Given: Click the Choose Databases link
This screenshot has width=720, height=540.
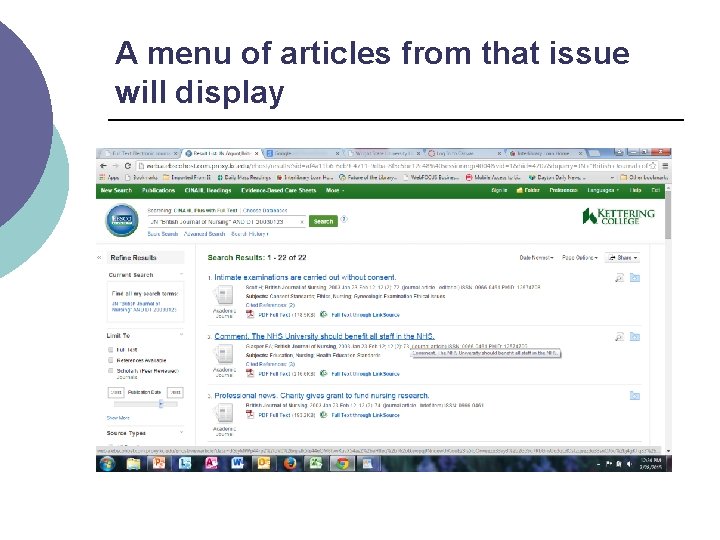Looking at the screenshot, I should coord(265,210).
